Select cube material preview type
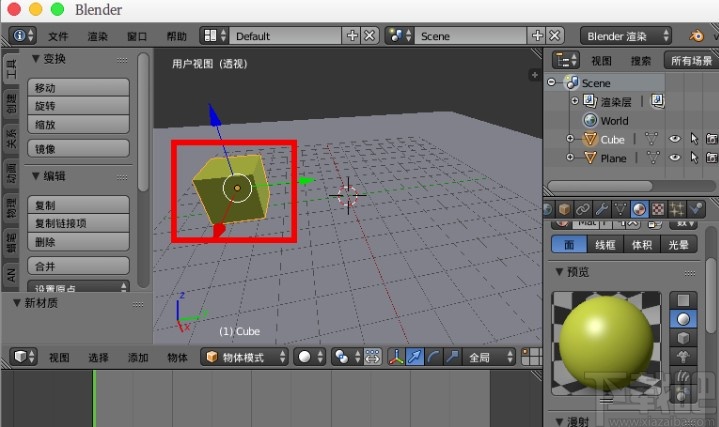 [x=683, y=338]
